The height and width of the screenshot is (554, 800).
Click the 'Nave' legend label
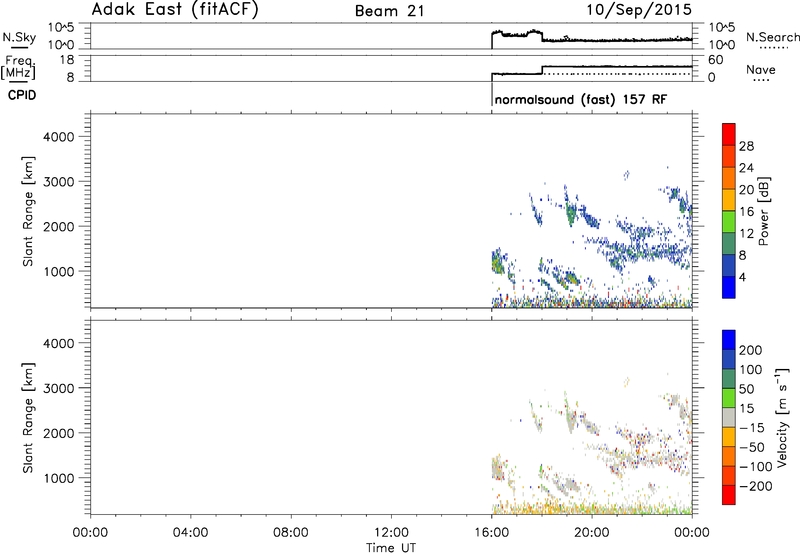(x=760, y=69)
